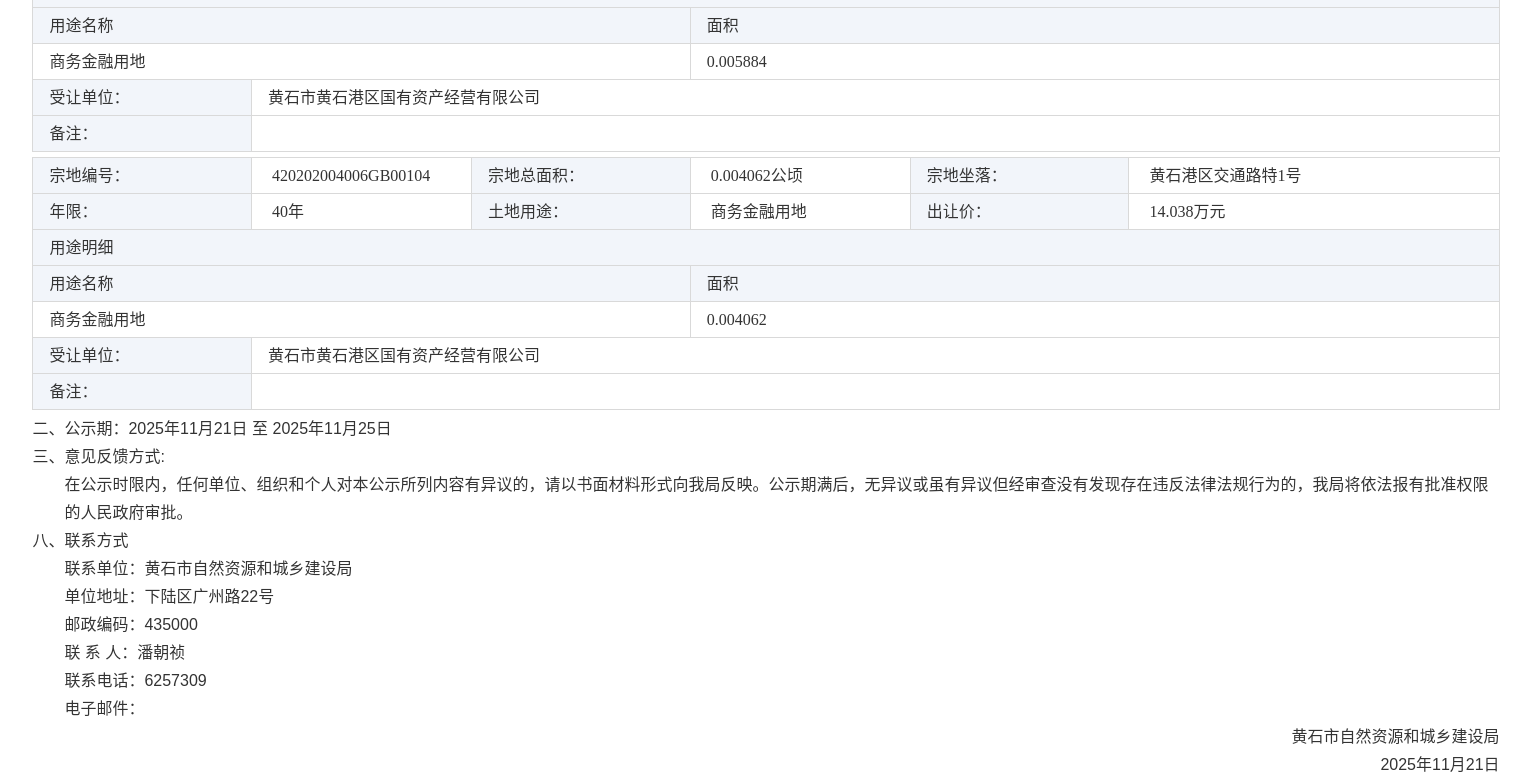Image resolution: width=1523 pixels, height=775 pixels.
Task: Click the 宗地总面积 value 0.004062公顷
Action: pos(756,176)
